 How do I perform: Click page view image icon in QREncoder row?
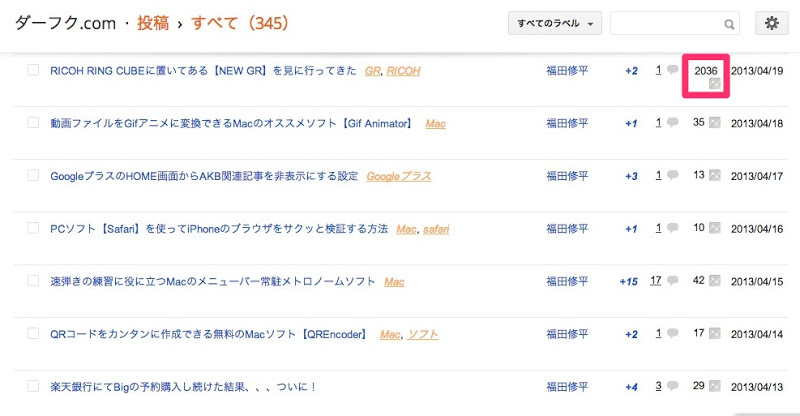pos(715,333)
